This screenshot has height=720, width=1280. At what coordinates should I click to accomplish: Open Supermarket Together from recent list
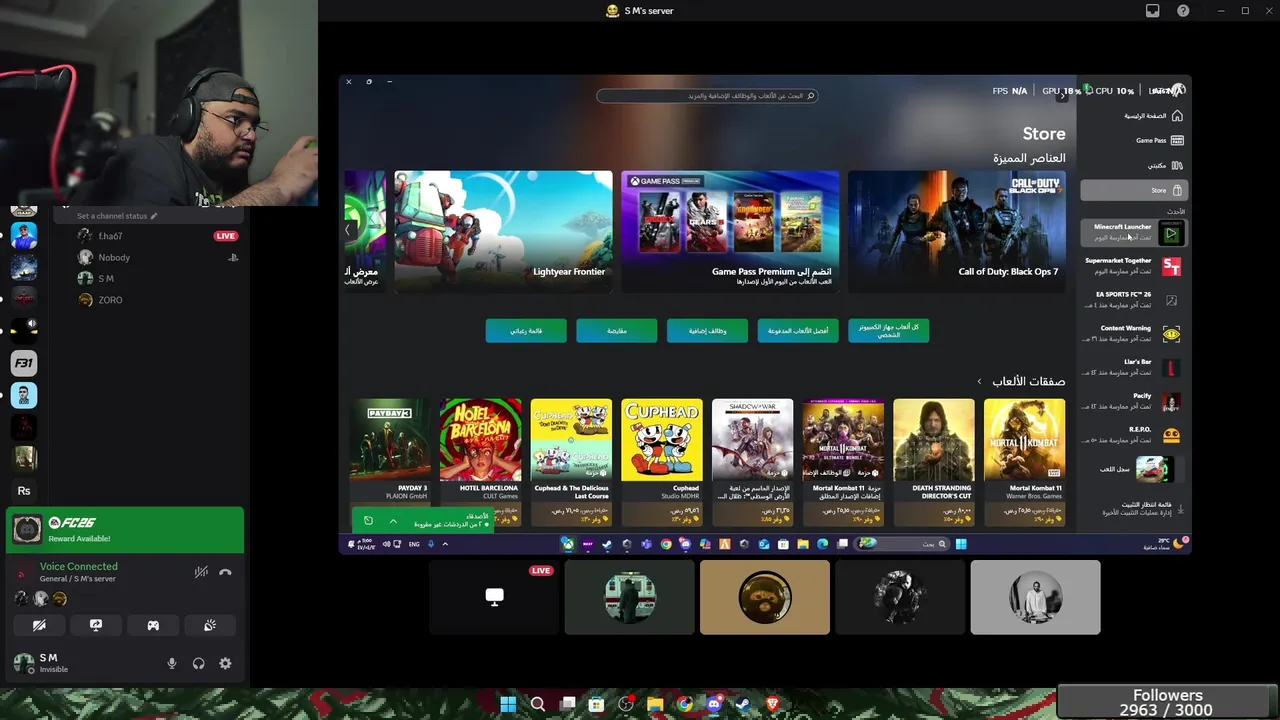1134,266
